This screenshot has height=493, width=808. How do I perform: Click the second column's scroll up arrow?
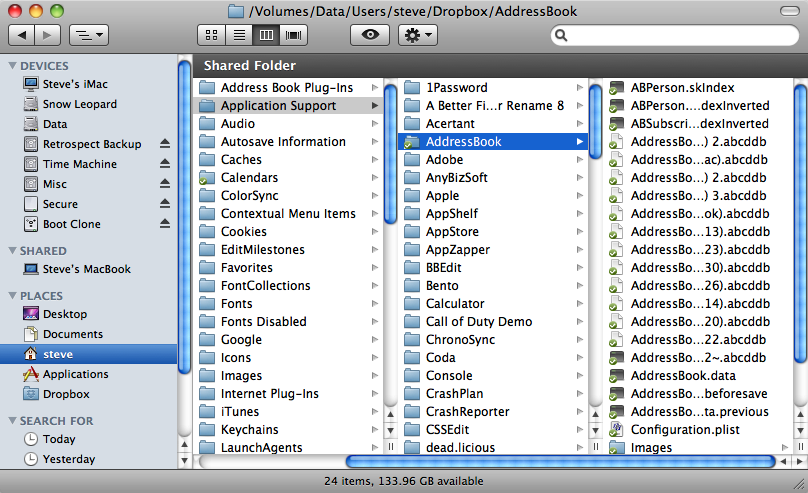pos(596,414)
